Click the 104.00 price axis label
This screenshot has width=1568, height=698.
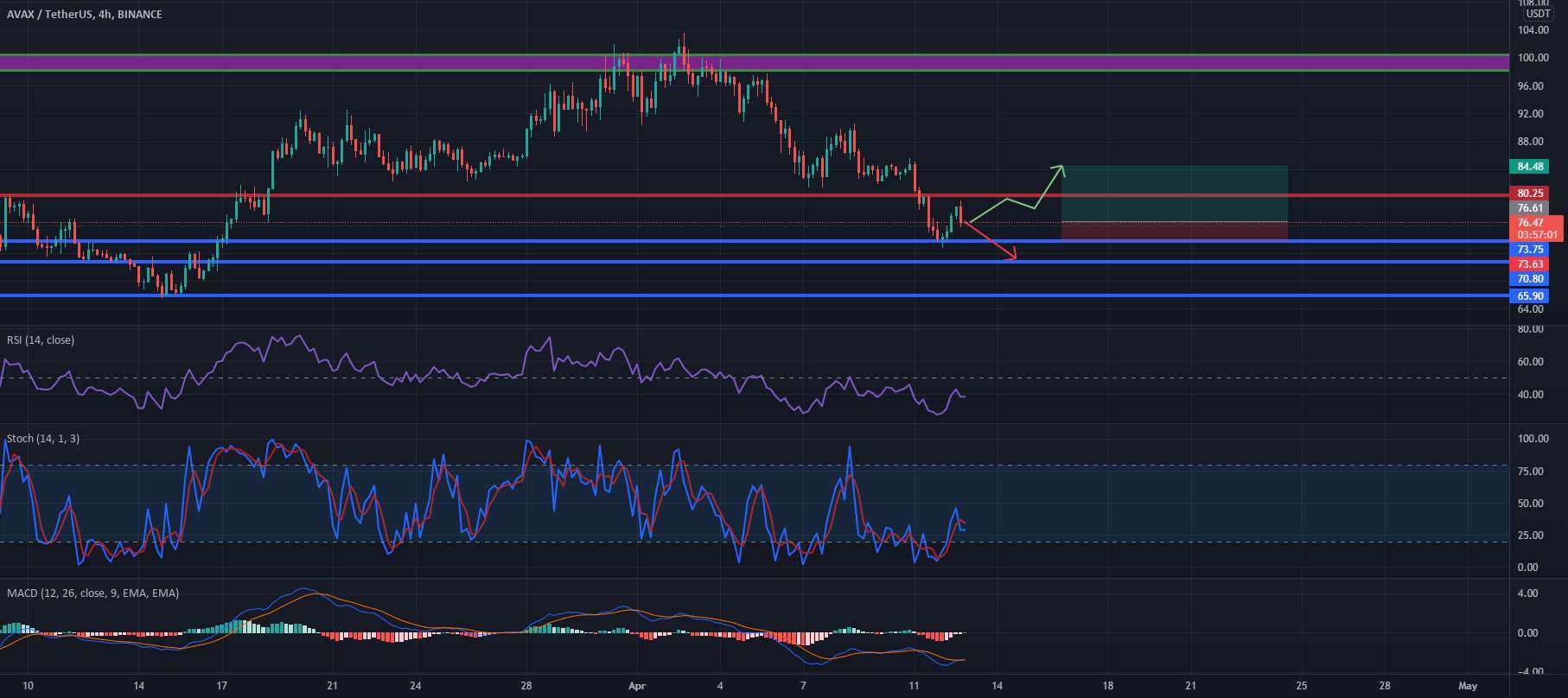pyautogui.click(x=1533, y=30)
